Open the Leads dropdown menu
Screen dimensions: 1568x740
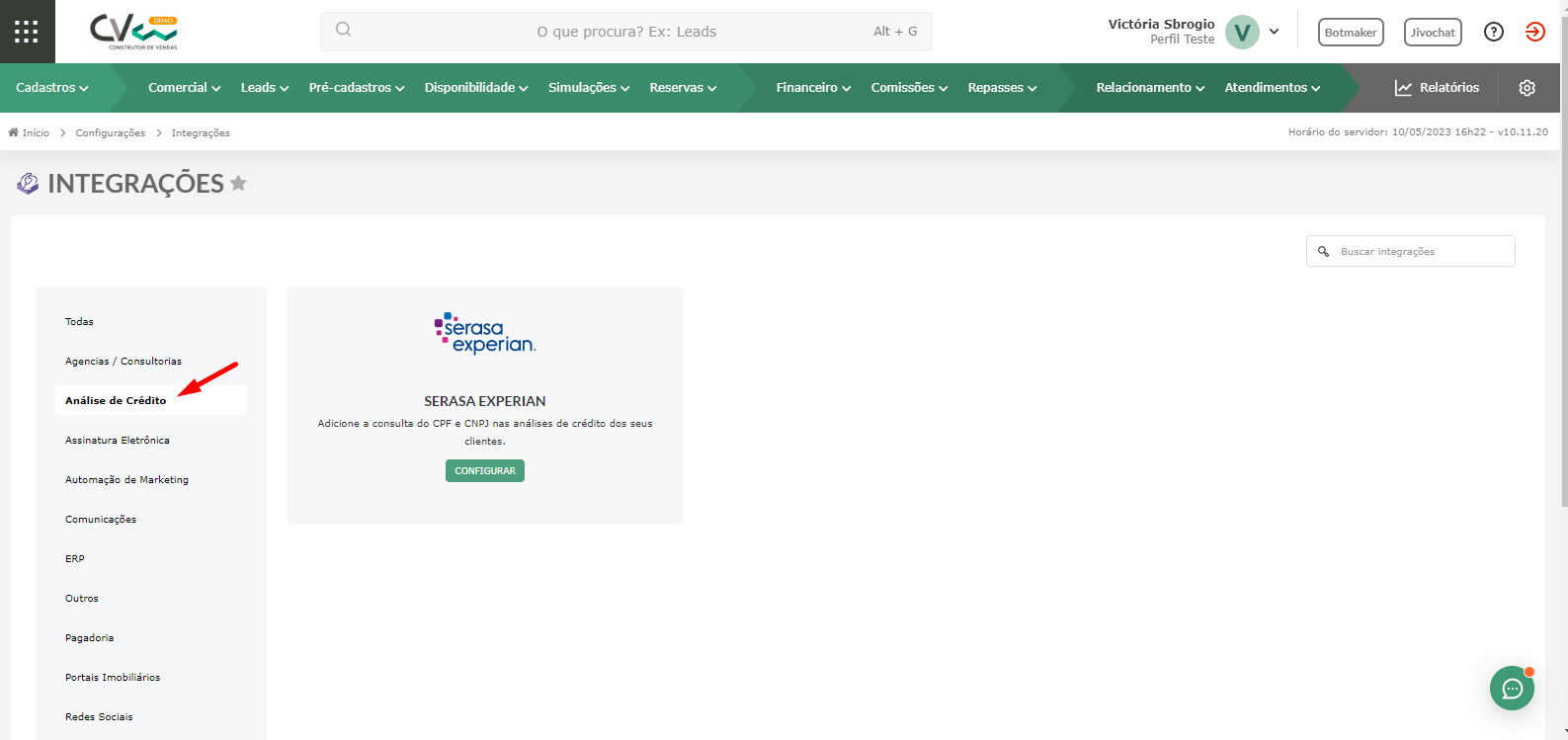(265, 88)
